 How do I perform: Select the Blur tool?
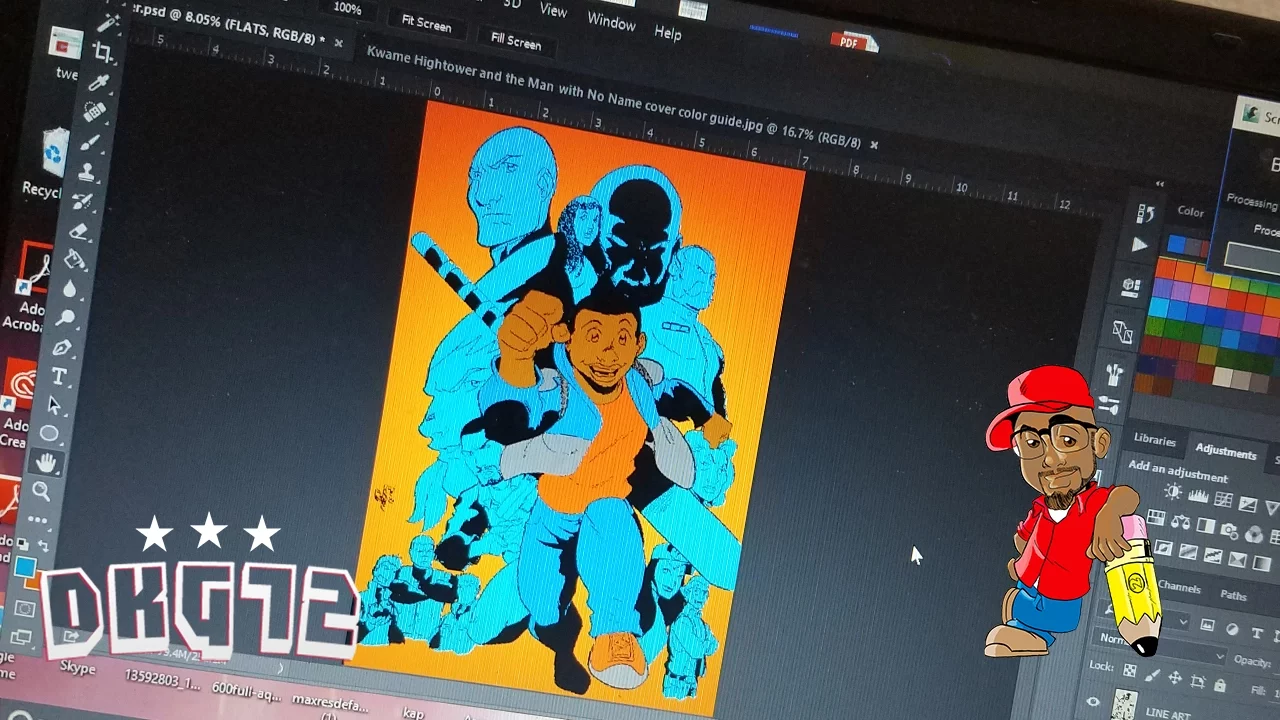point(70,290)
